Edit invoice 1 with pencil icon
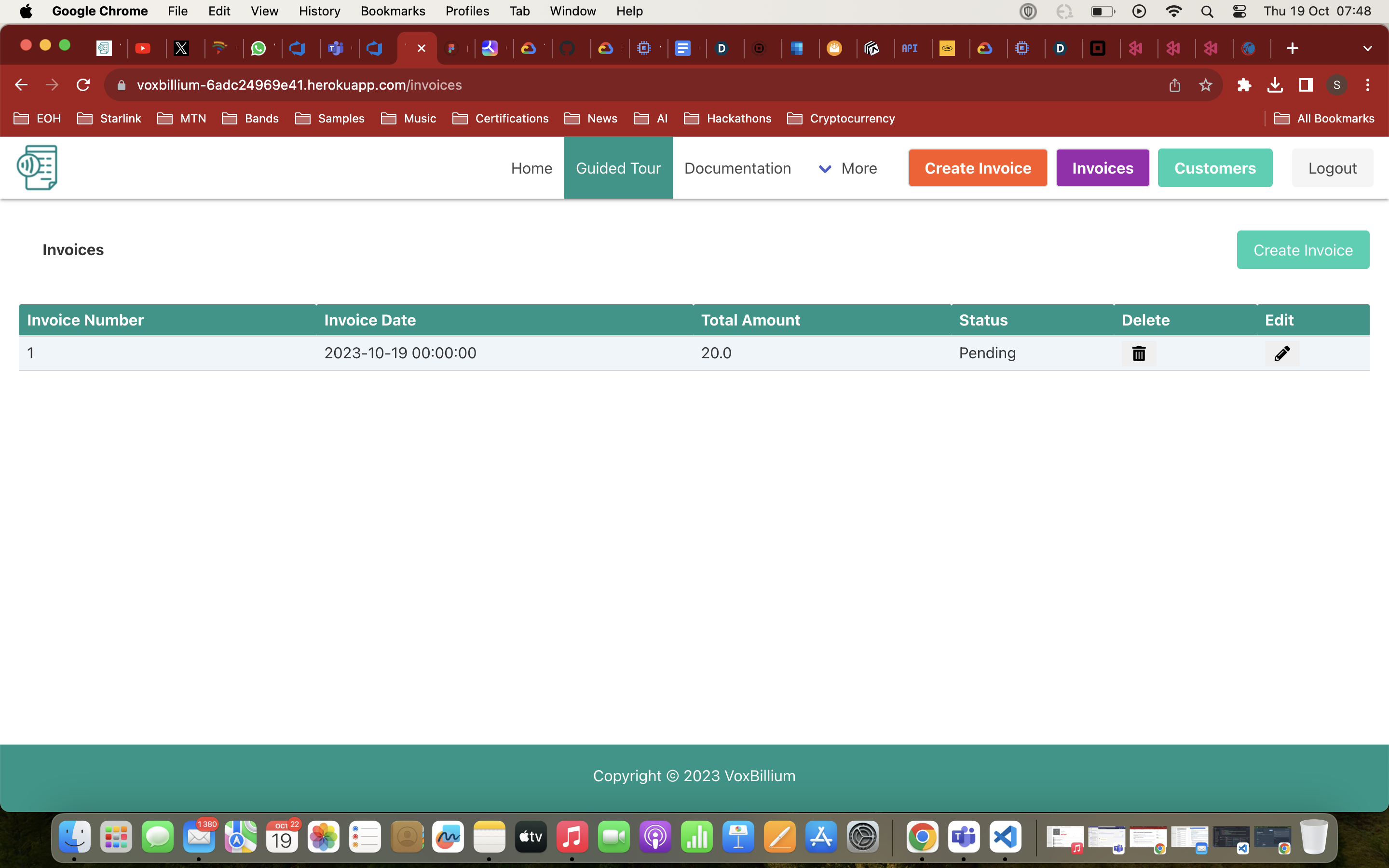 coord(1281,353)
